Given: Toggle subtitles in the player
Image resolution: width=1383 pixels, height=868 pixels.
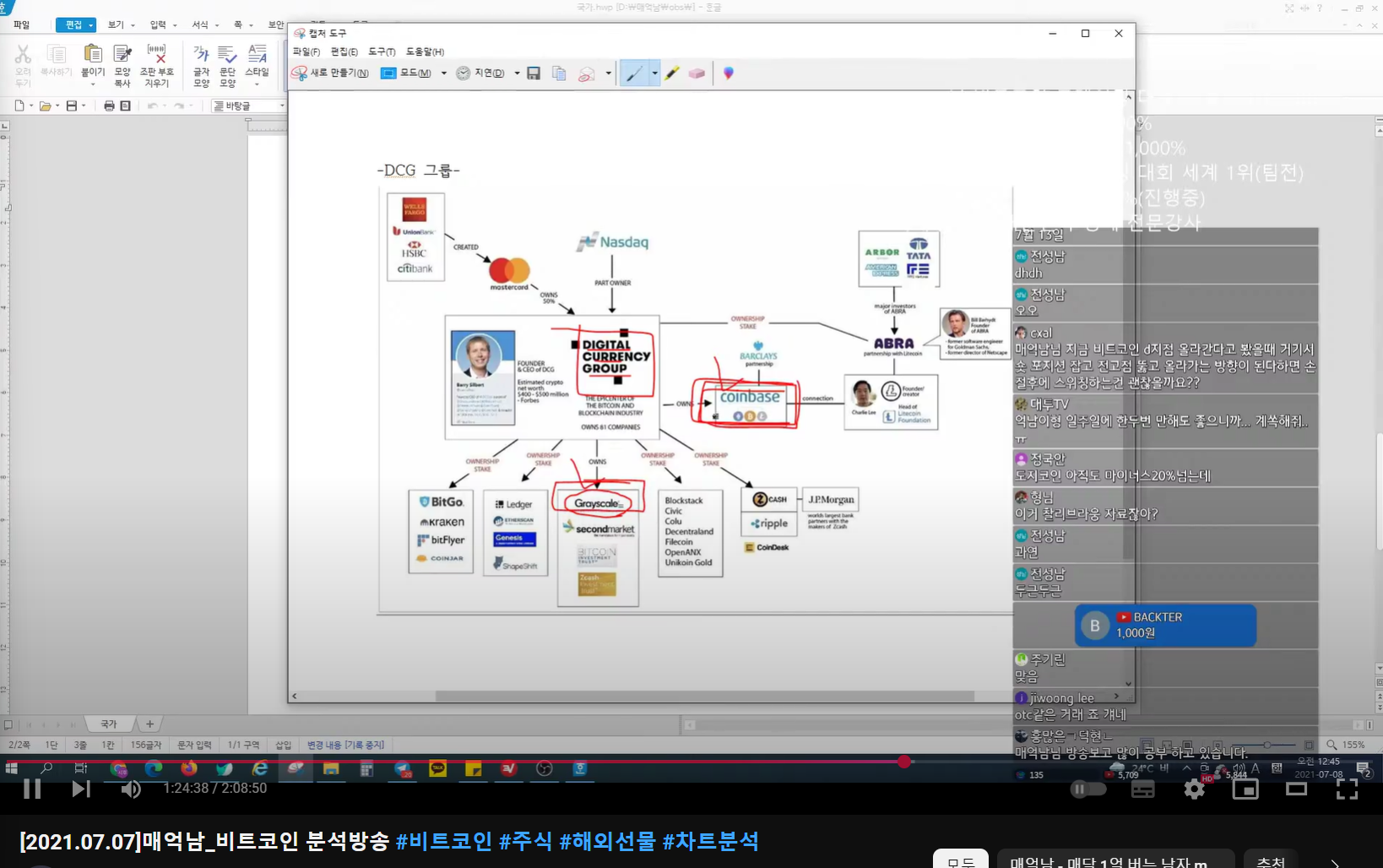Looking at the screenshot, I should (1142, 789).
